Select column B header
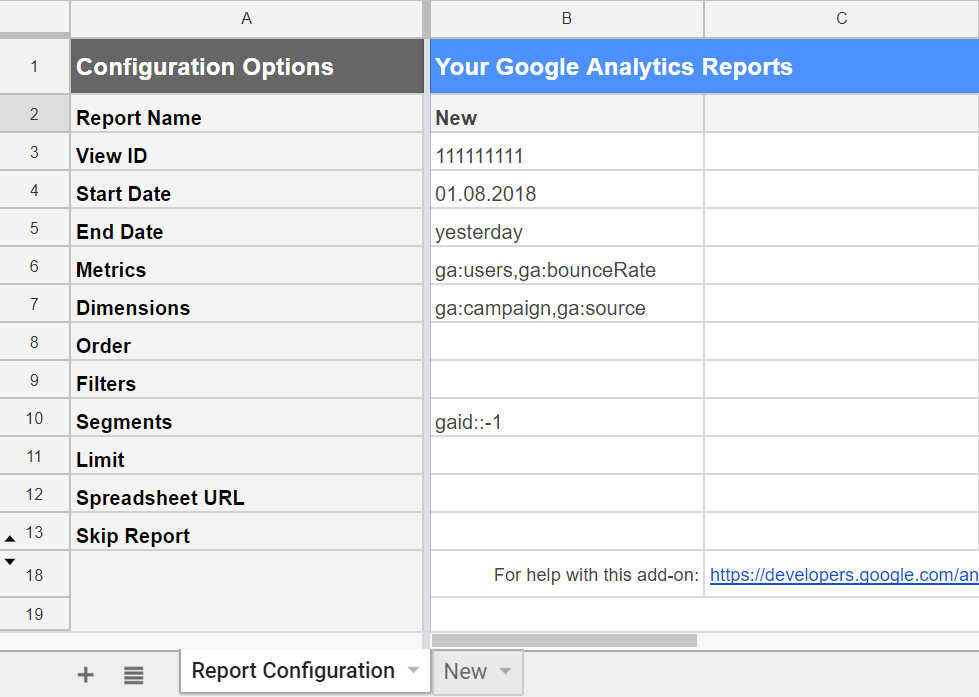The width and height of the screenshot is (979, 697). click(567, 18)
